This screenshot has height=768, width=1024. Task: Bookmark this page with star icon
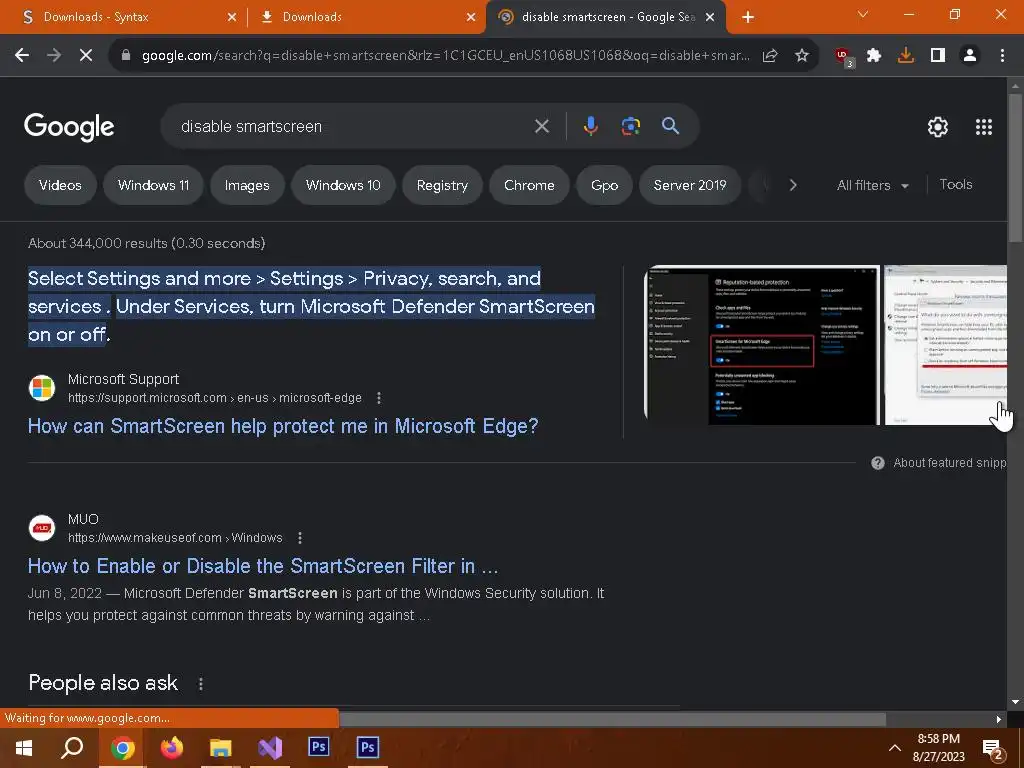pos(802,56)
